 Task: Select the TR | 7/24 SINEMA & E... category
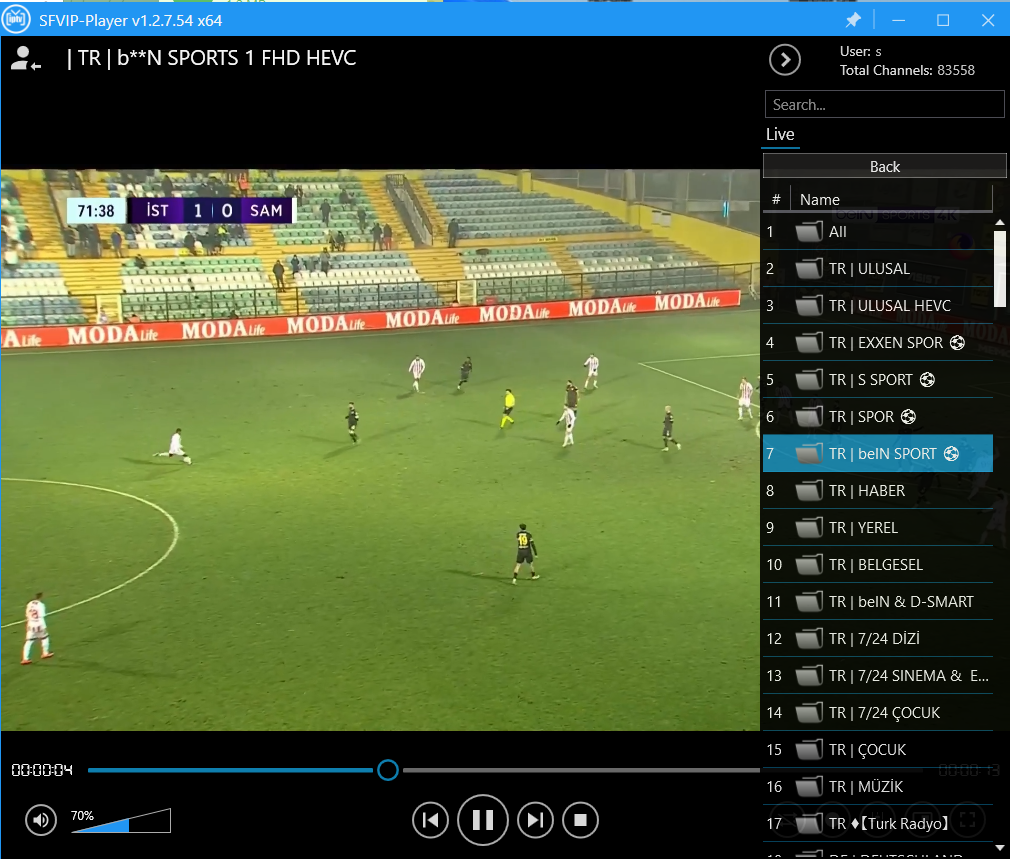pos(877,675)
